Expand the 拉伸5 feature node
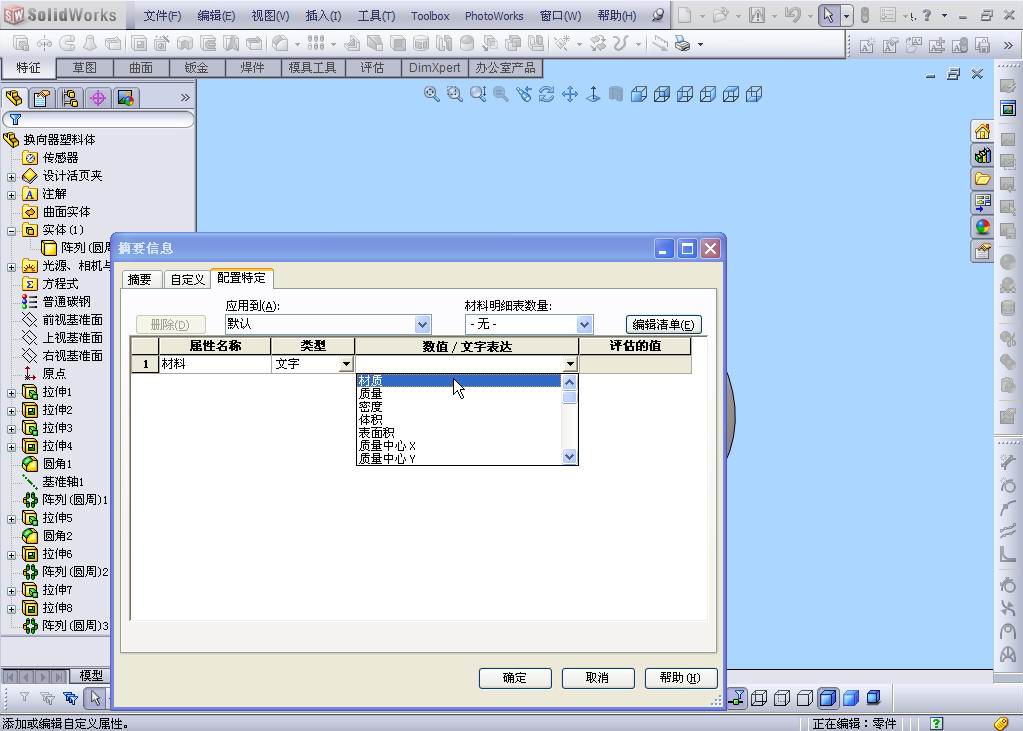1023x731 pixels. click(11, 518)
